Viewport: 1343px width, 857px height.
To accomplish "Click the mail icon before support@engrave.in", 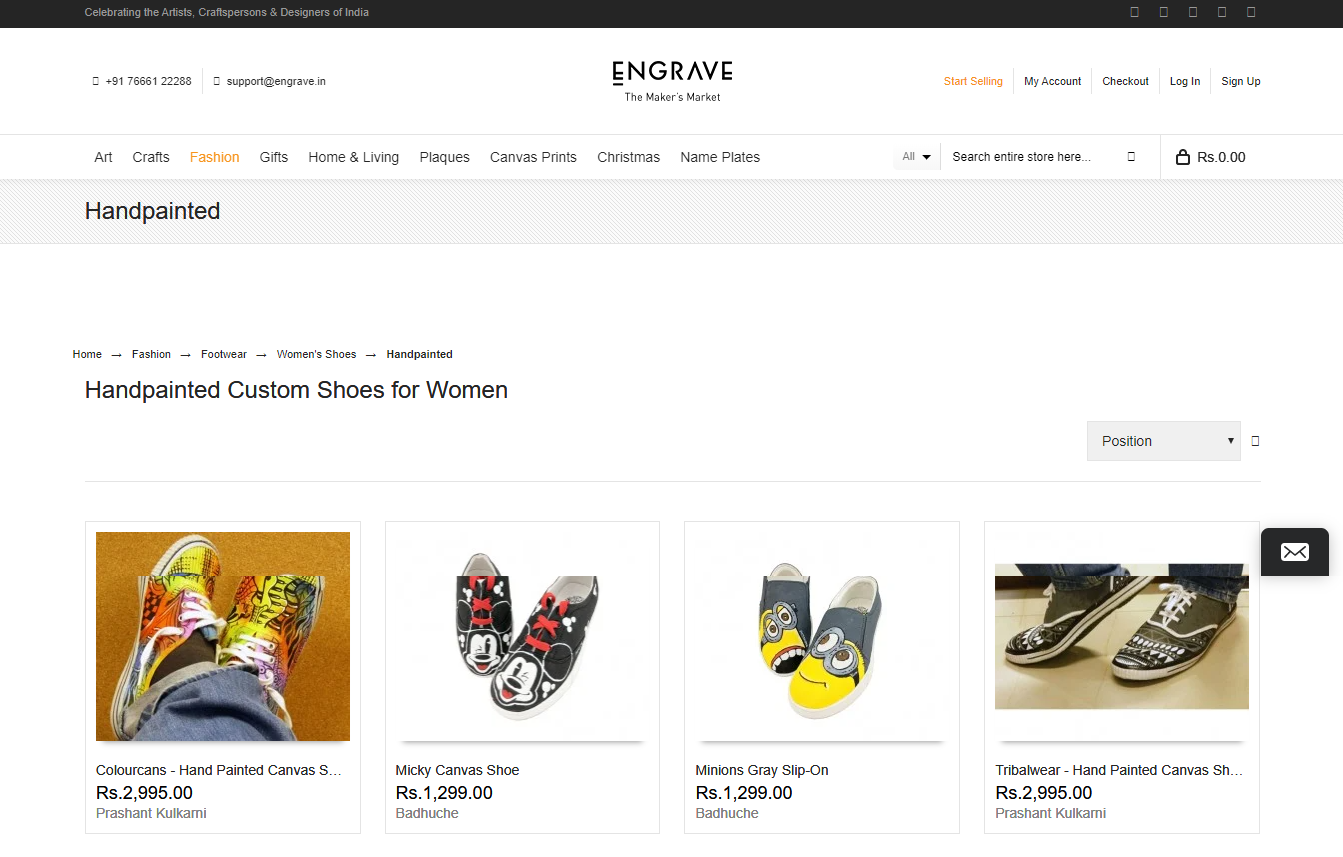I will click(217, 82).
